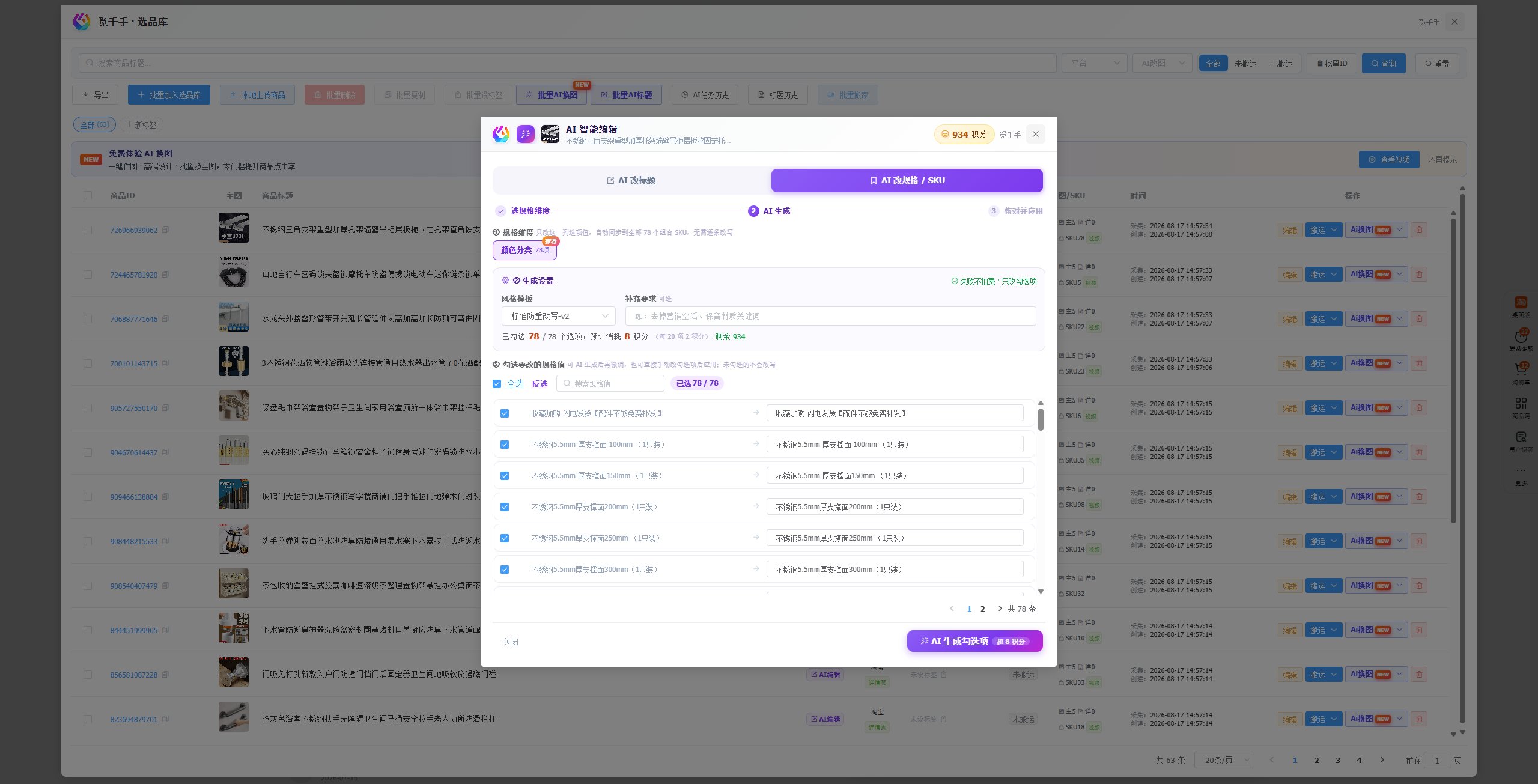Viewport: 1538px width, 784px height.
Task: Copy product ID 724465781920 with copy icon
Action: [165, 275]
